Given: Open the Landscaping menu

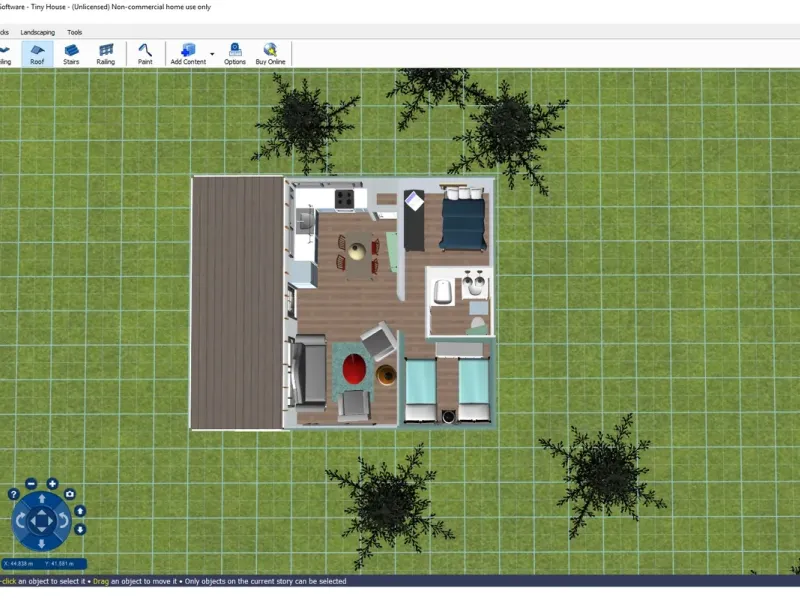Looking at the screenshot, I should click(38, 32).
